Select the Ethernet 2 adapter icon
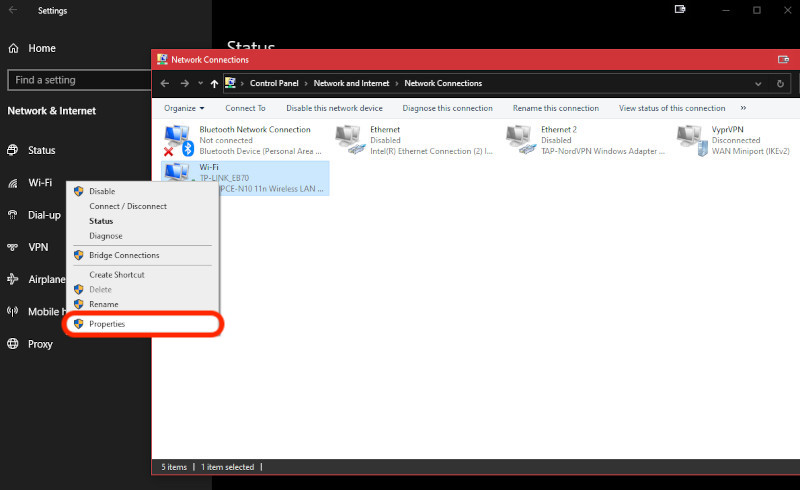The width and height of the screenshot is (800, 490). (521, 140)
